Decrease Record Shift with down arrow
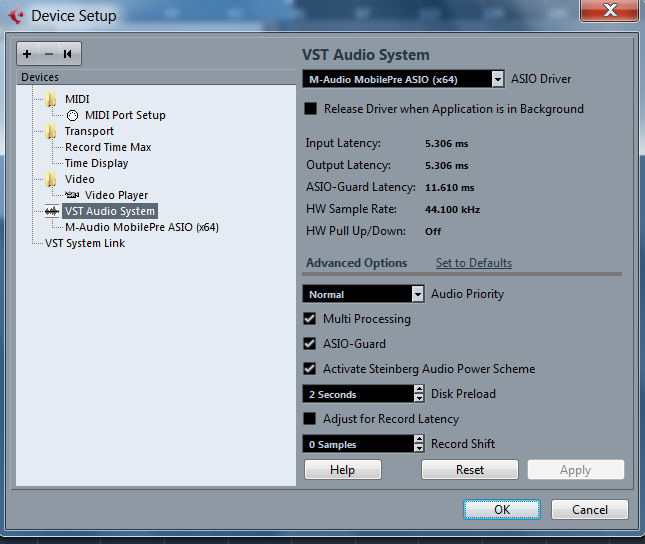This screenshot has height=544, width=645. coord(419,449)
